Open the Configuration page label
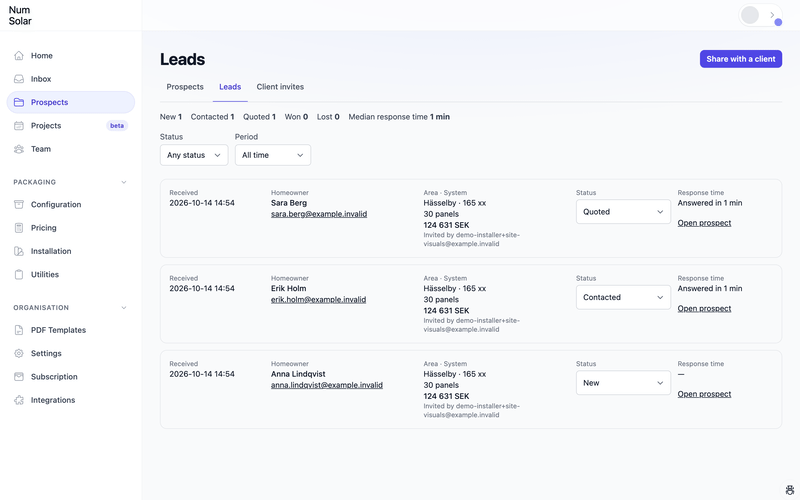This screenshot has width=800, height=500. [56, 205]
